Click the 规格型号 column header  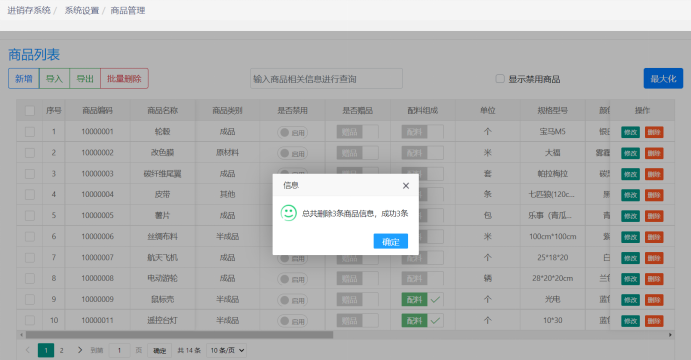pyautogui.click(x=553, y=111)
